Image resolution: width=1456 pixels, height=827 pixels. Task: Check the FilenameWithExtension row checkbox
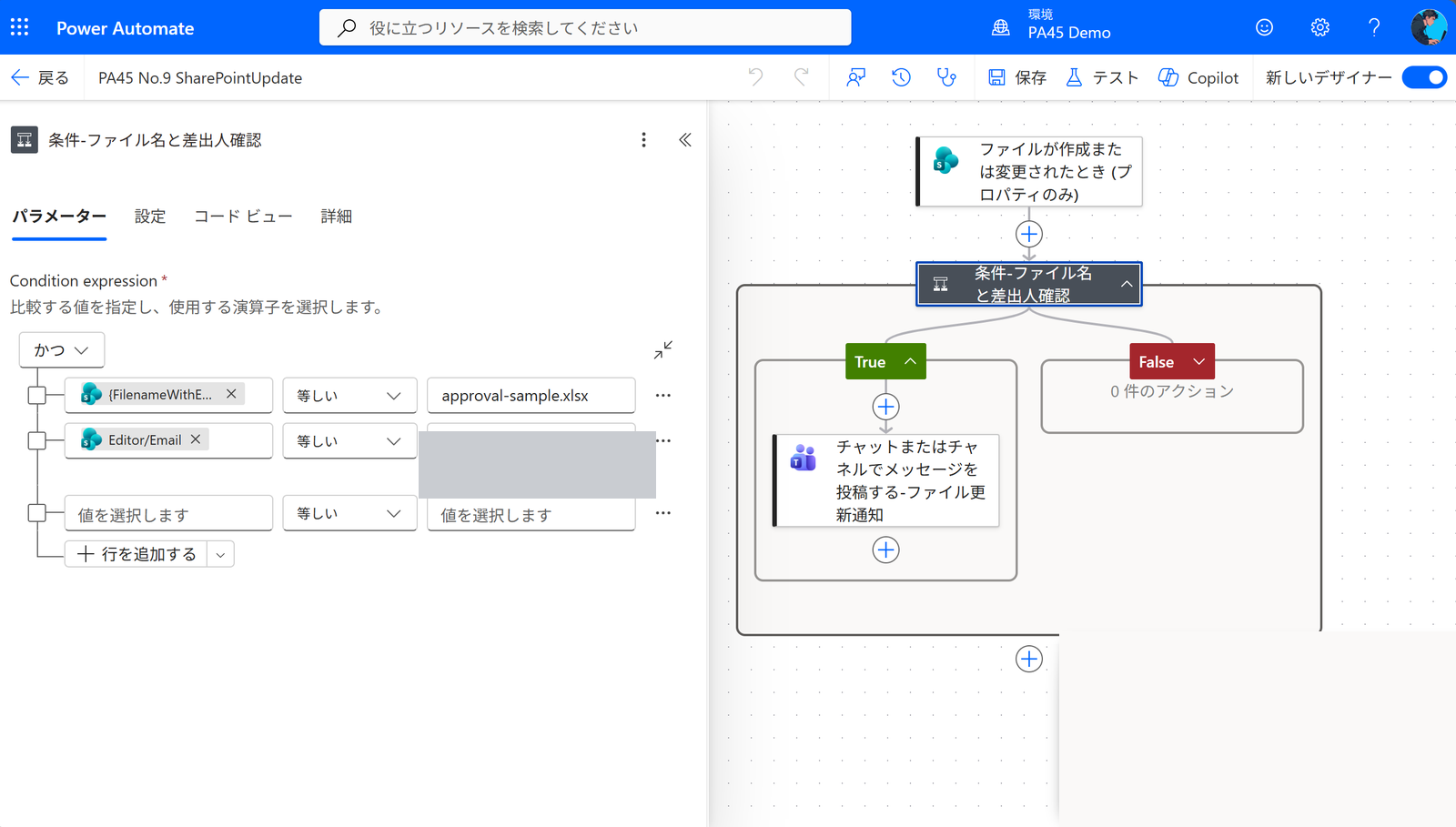click(36, 395)
